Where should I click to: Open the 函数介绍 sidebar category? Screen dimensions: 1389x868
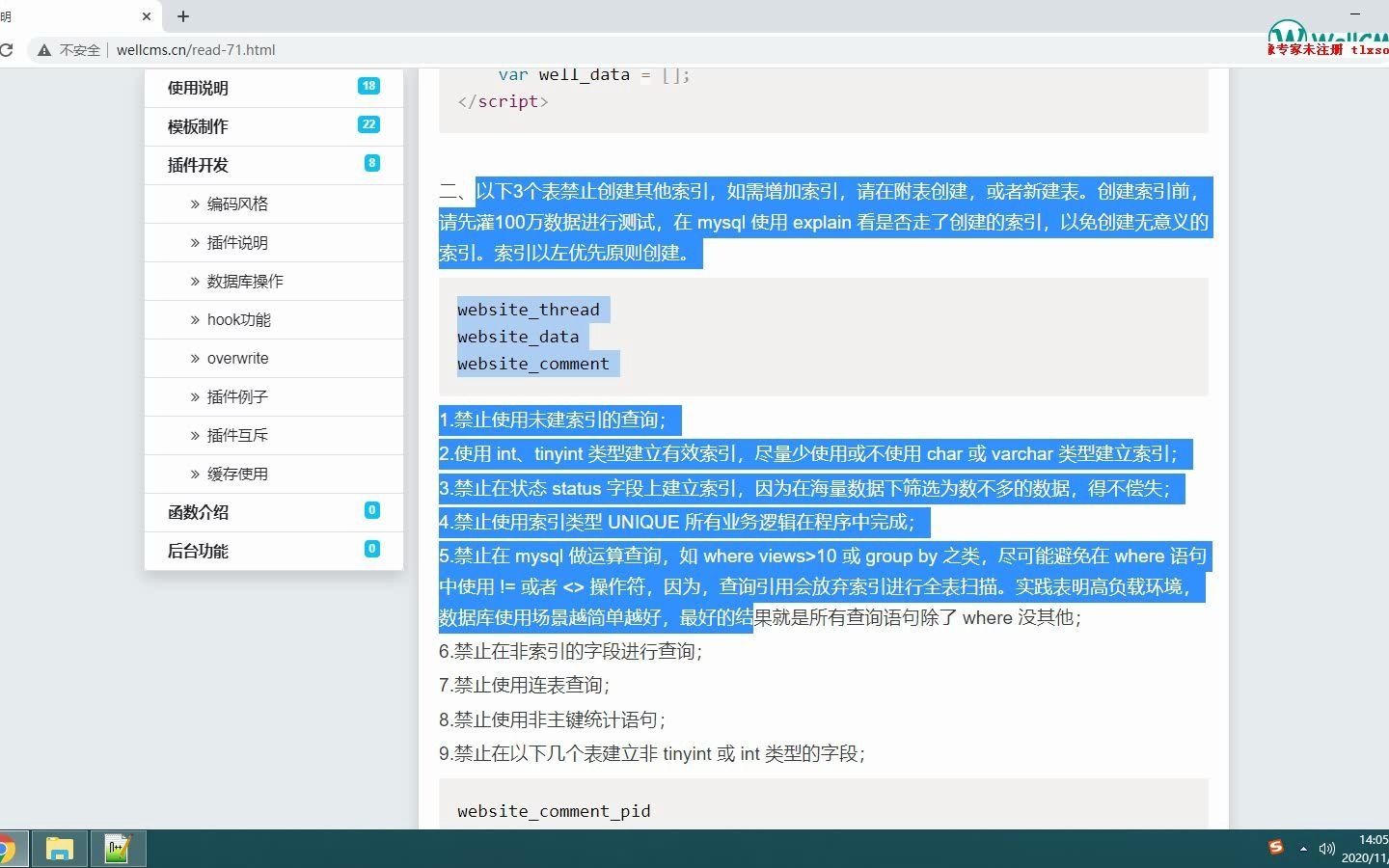click(198, 512)
